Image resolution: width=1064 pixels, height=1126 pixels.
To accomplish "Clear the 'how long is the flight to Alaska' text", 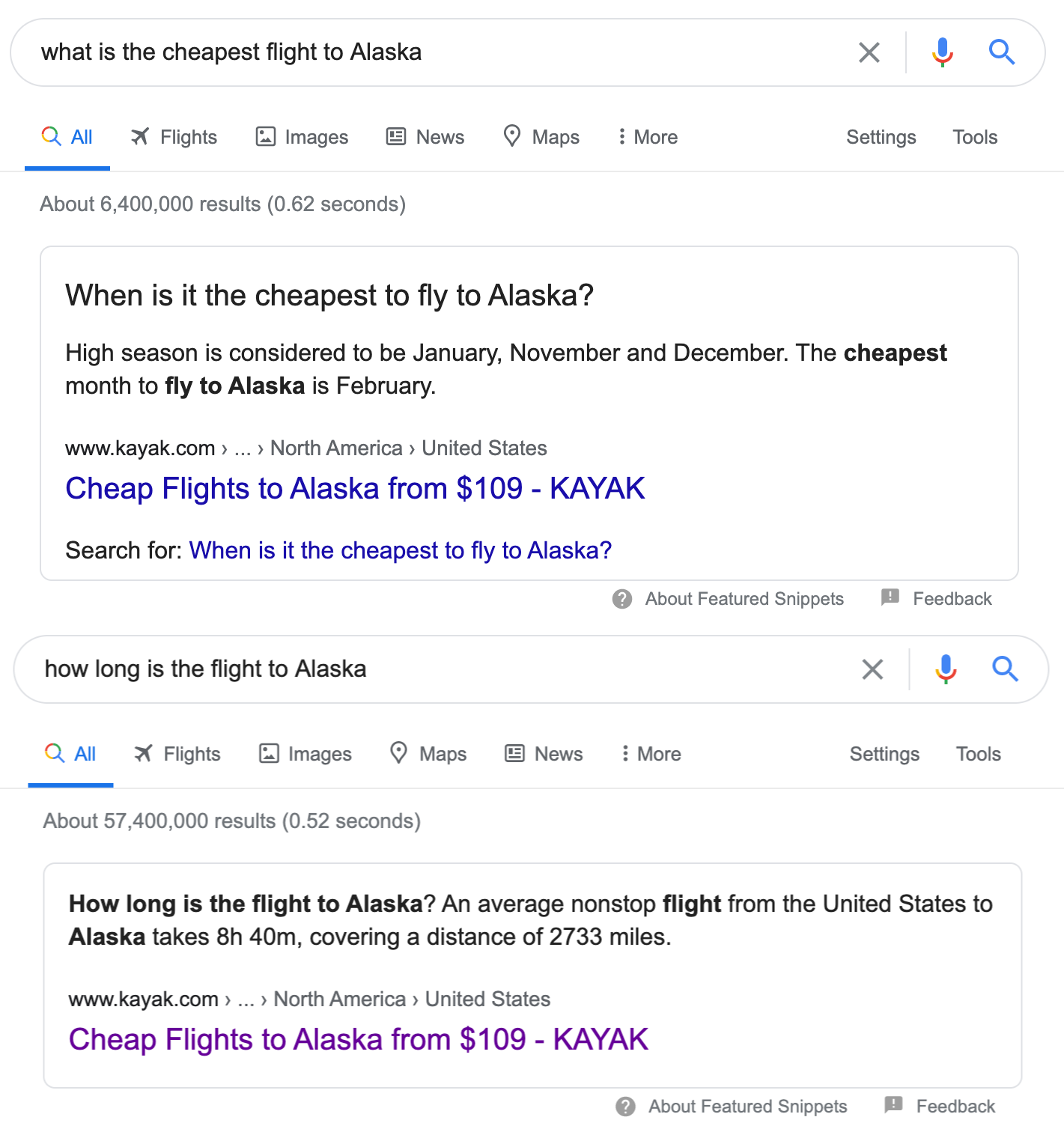I will pyautogui.click(x=872, y=669).
